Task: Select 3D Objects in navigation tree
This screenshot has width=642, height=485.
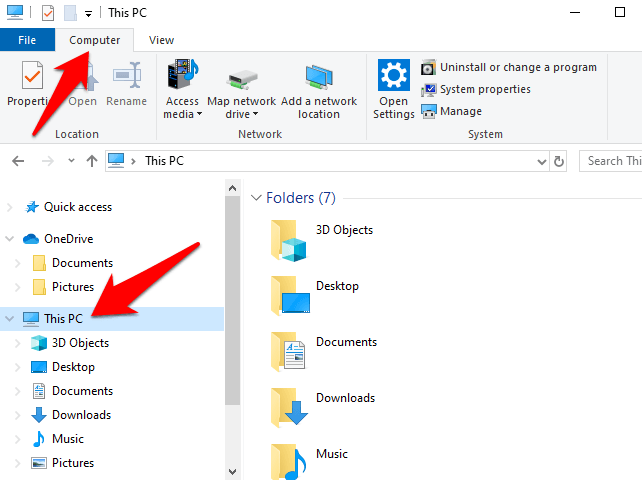Action: [x=80, y=343]
